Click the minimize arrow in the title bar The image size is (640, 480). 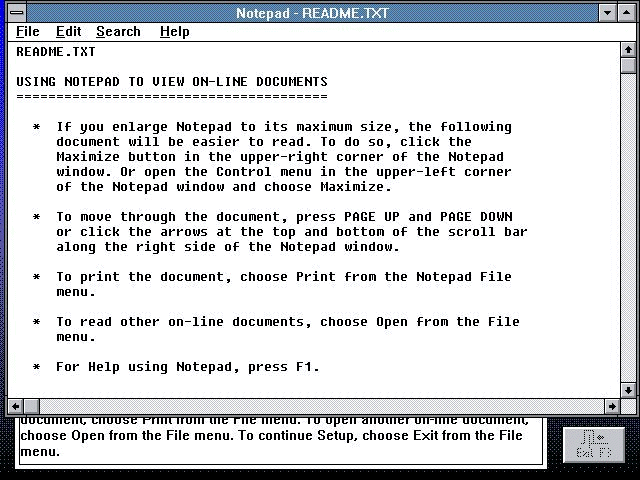click(x=607, y=13)
